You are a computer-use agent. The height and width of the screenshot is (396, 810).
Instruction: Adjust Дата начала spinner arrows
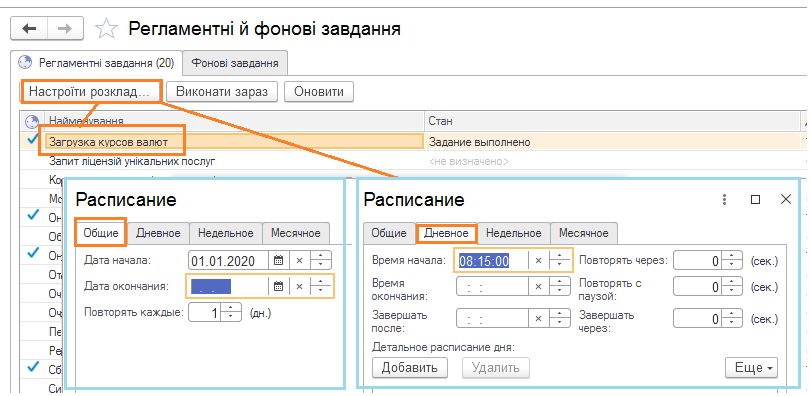click(321, 261)
